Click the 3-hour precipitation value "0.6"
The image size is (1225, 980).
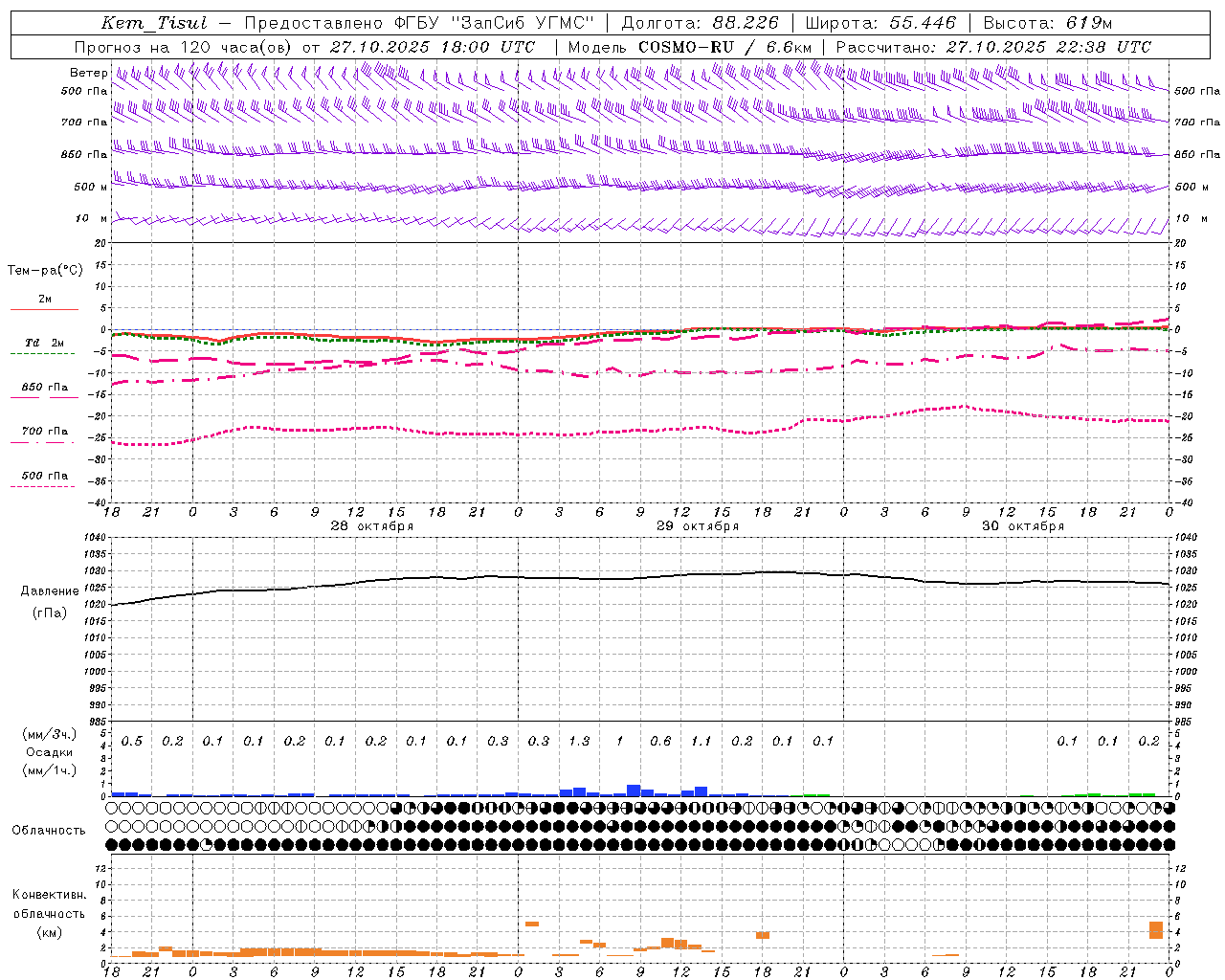click(x=660, y=742)
